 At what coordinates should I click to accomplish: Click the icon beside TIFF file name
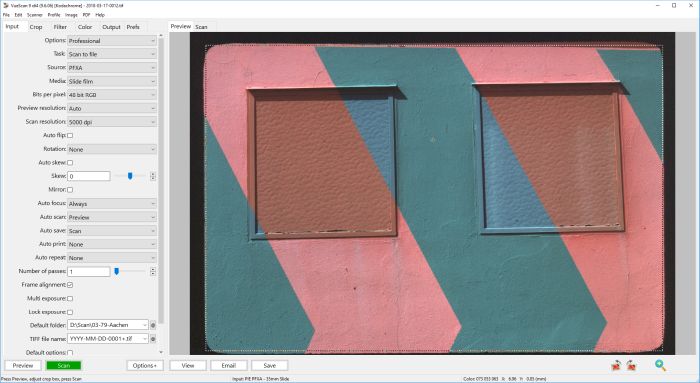(153, 339)
